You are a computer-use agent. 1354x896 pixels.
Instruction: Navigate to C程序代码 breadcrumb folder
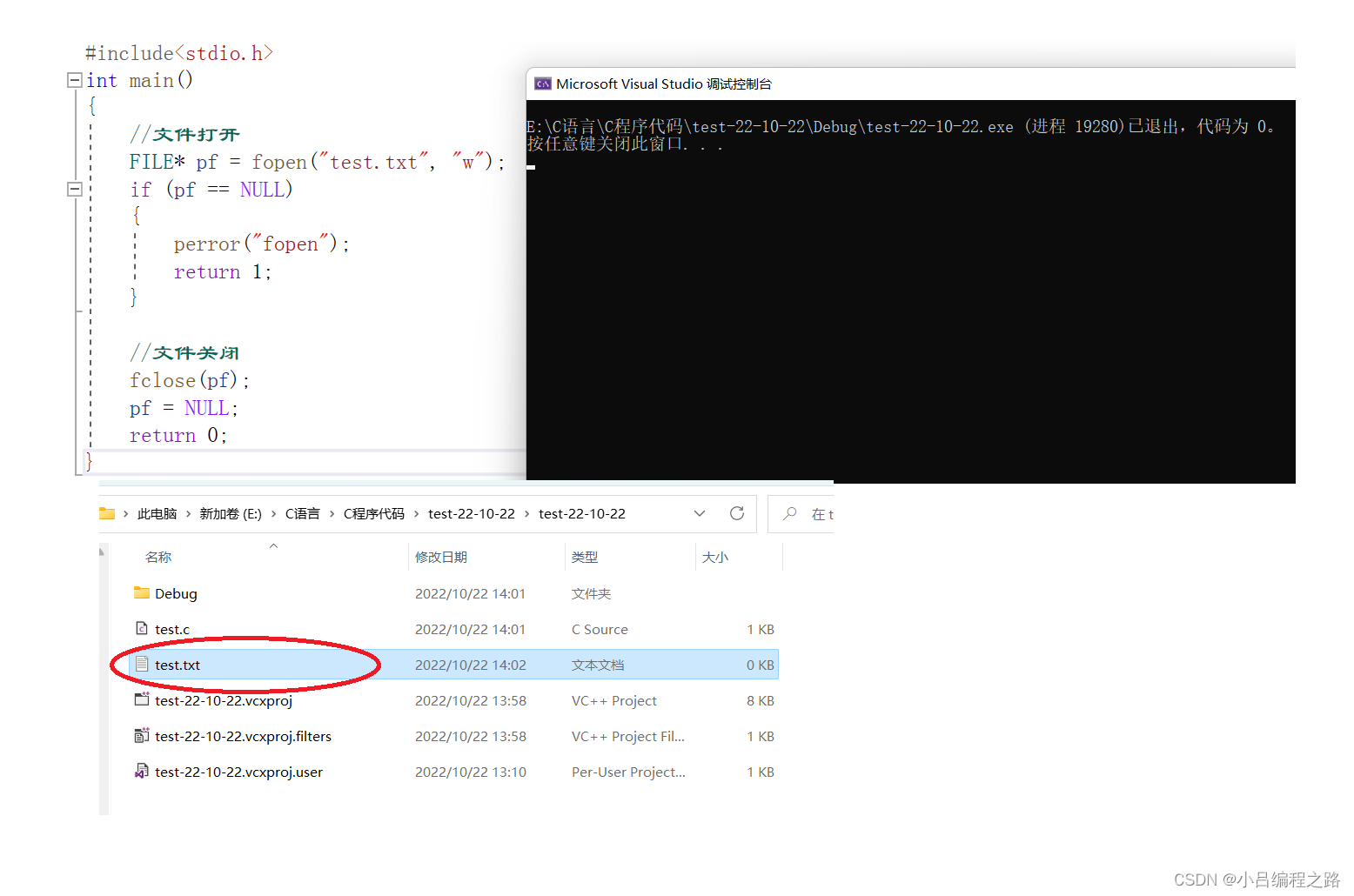click(x=373, y=514)
